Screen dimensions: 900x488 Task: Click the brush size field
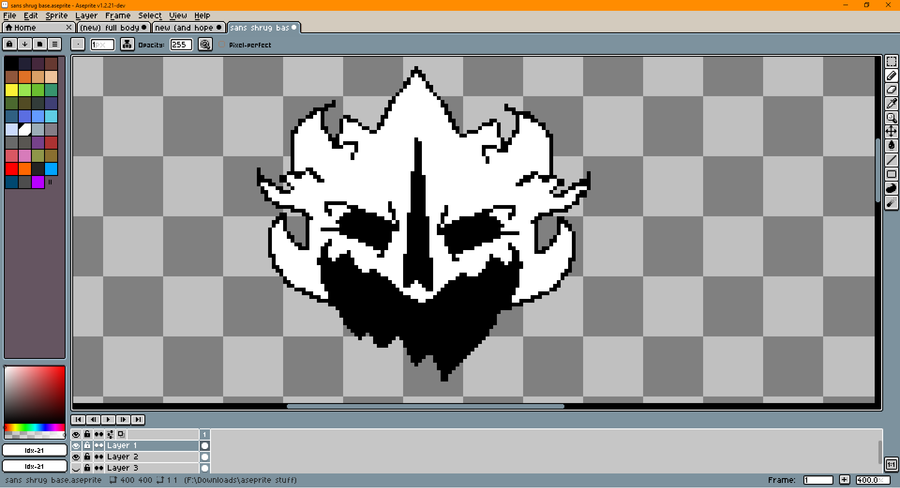102,44
